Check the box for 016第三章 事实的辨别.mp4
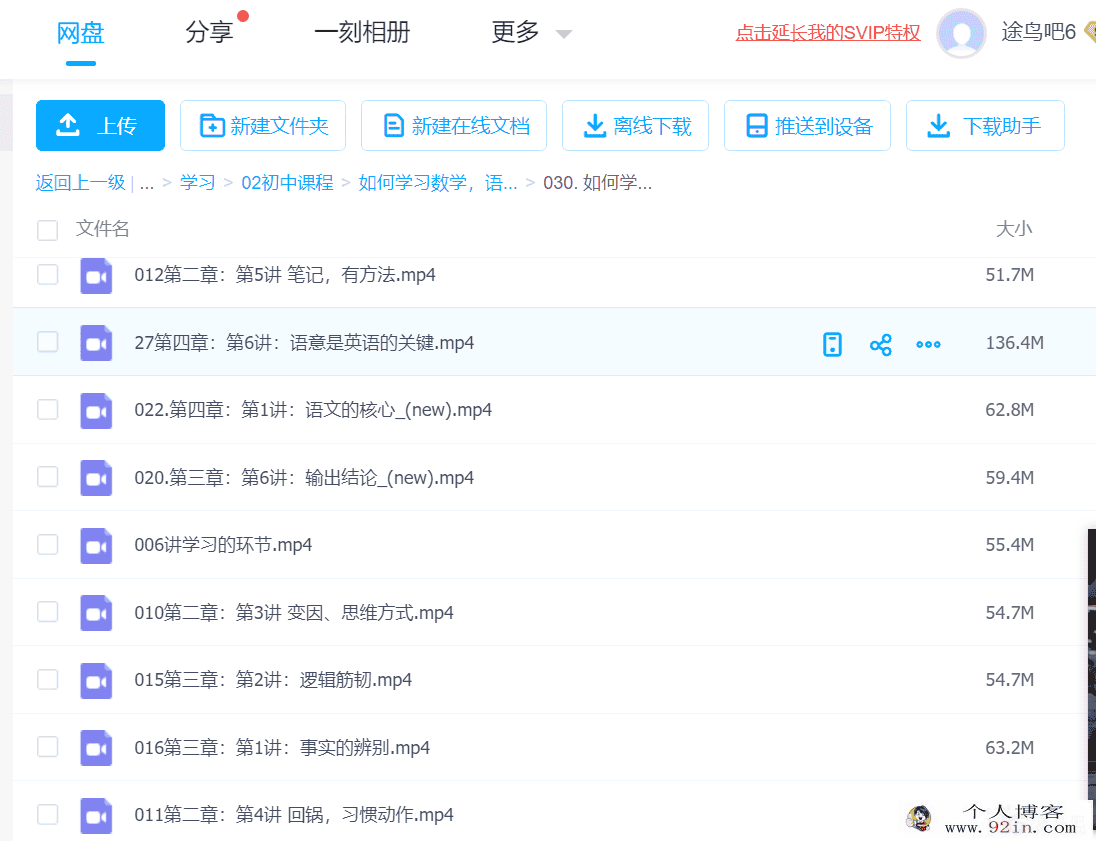1096x841 pixels. [48, 747]
